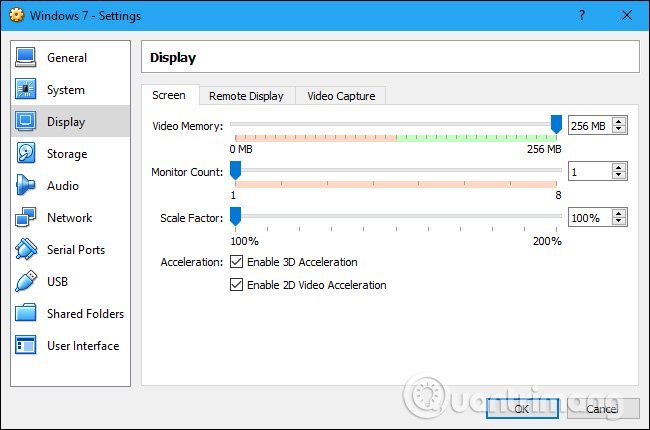Switch to the Video Capture tab

point(341,96)
